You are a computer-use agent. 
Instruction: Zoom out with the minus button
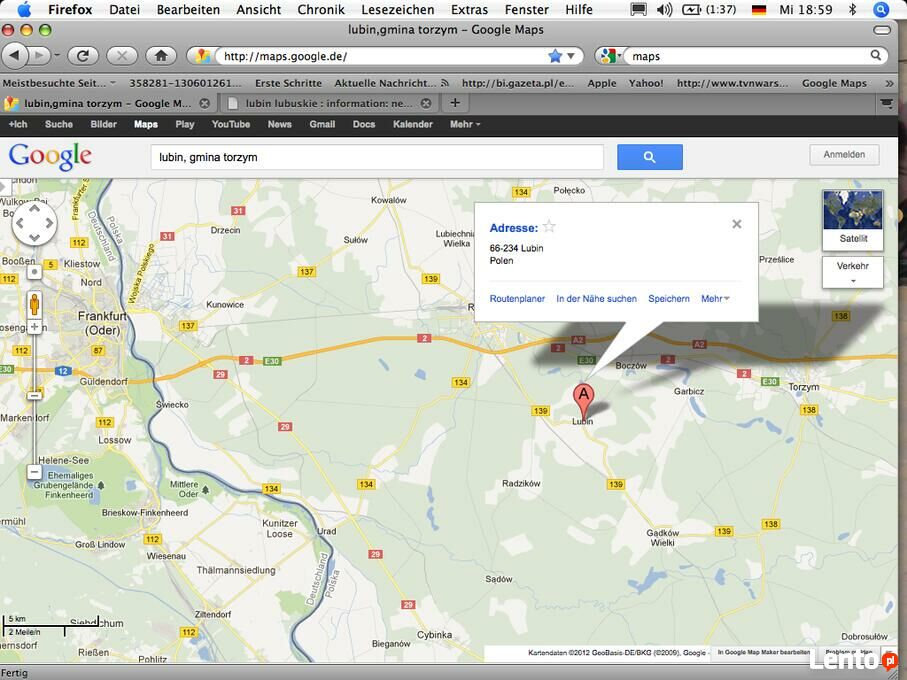34,472
